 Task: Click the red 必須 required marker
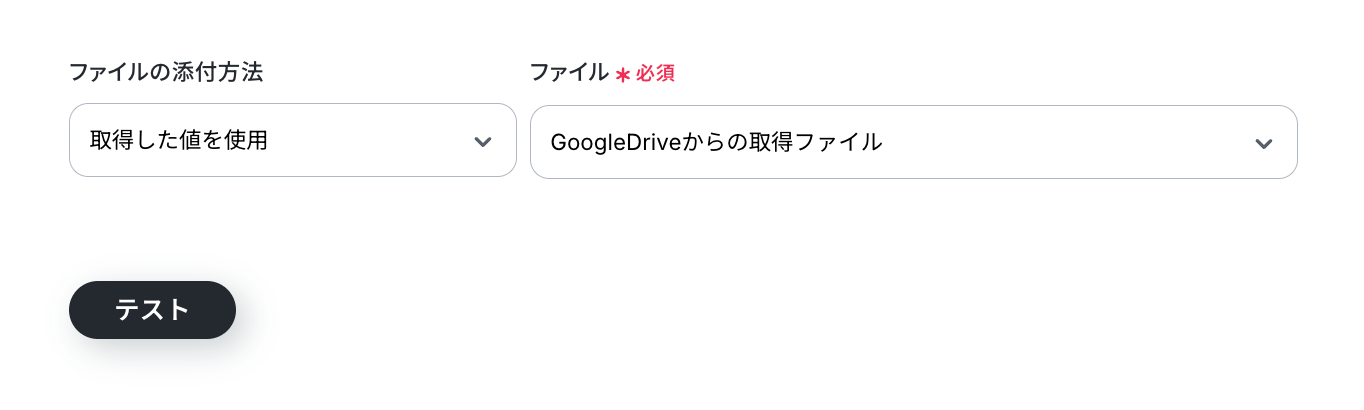pyautogui.click(x=656, y=74)
